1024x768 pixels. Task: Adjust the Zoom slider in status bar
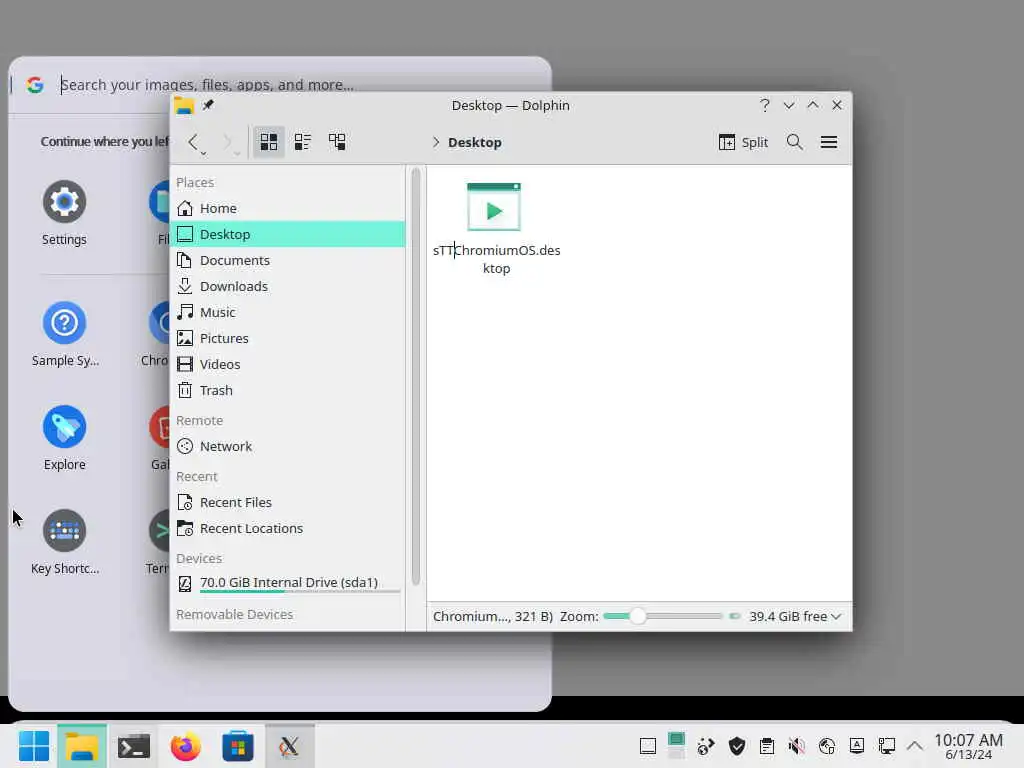[x=662, y=616]
